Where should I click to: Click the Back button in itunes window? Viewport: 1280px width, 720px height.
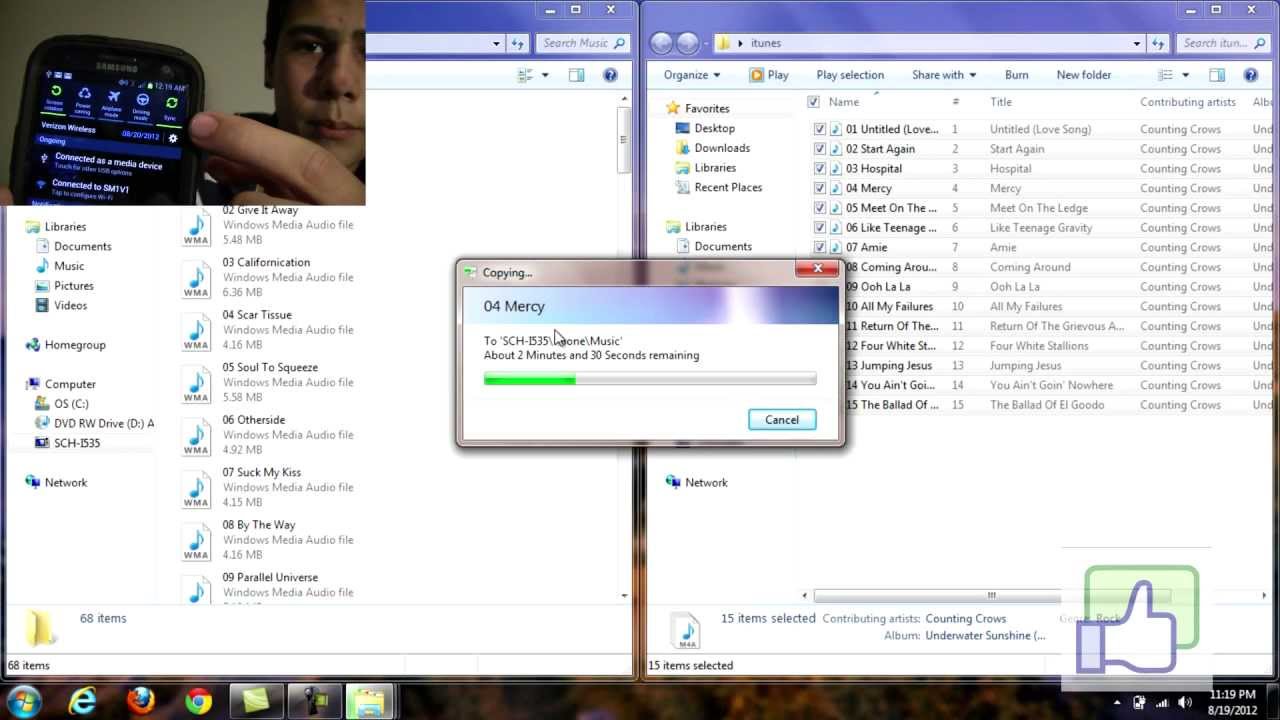[661, 43]
